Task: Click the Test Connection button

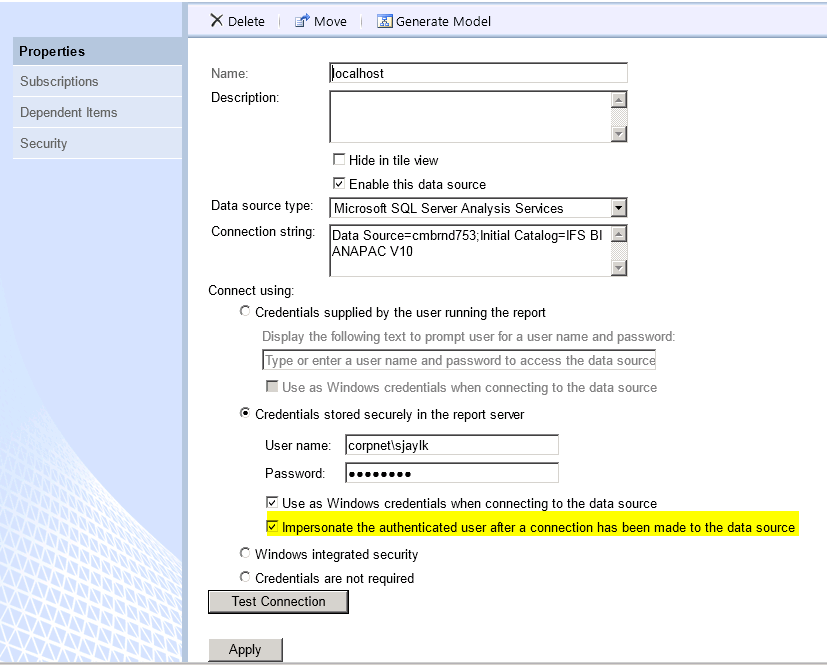Action: coord(278,602)
